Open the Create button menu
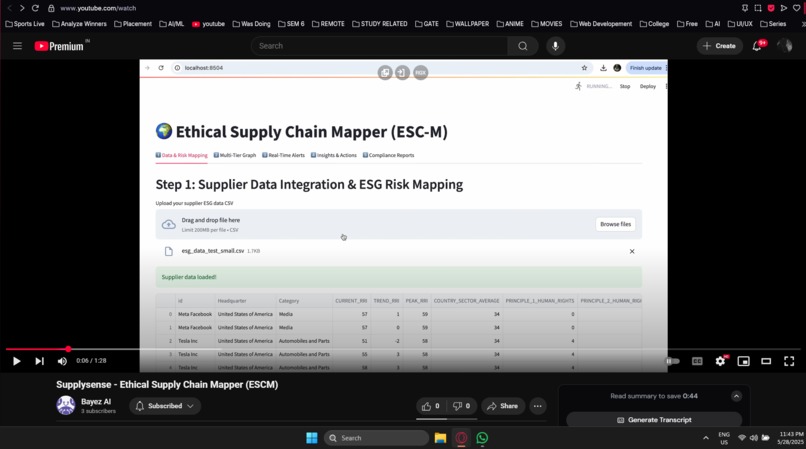806x449 pixels. point(719,46)
